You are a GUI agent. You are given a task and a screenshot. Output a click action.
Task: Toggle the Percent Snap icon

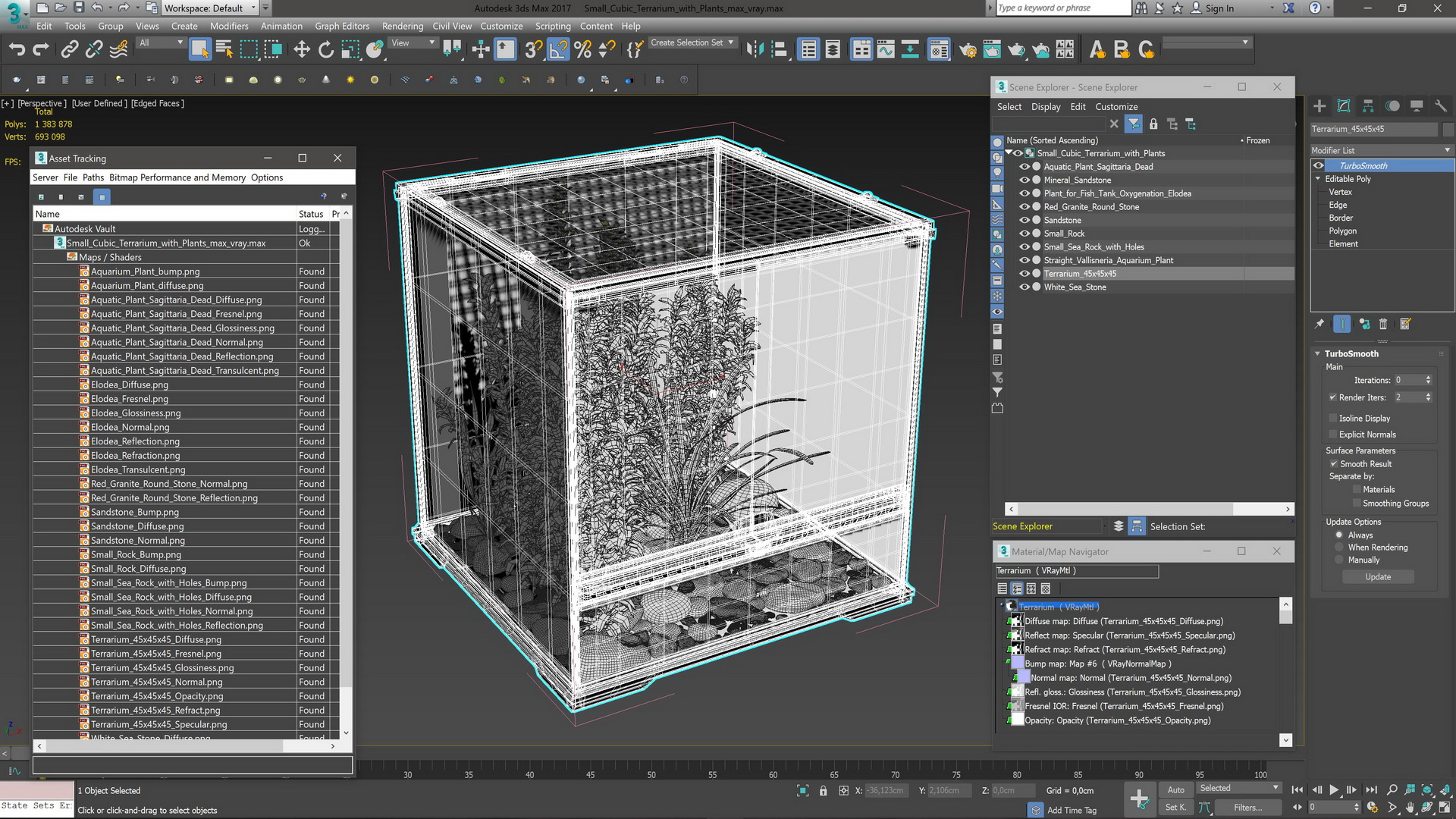point(582,50)
